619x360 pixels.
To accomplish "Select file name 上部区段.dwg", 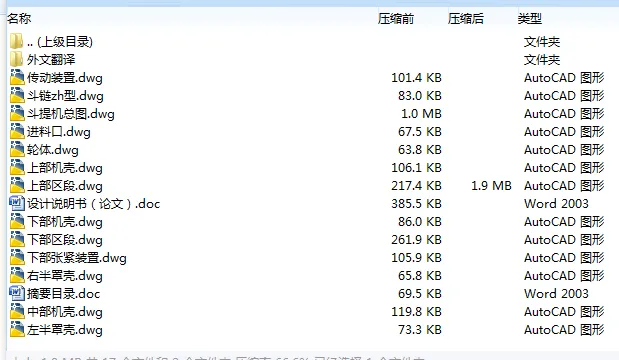I will (x=65, y=186).
